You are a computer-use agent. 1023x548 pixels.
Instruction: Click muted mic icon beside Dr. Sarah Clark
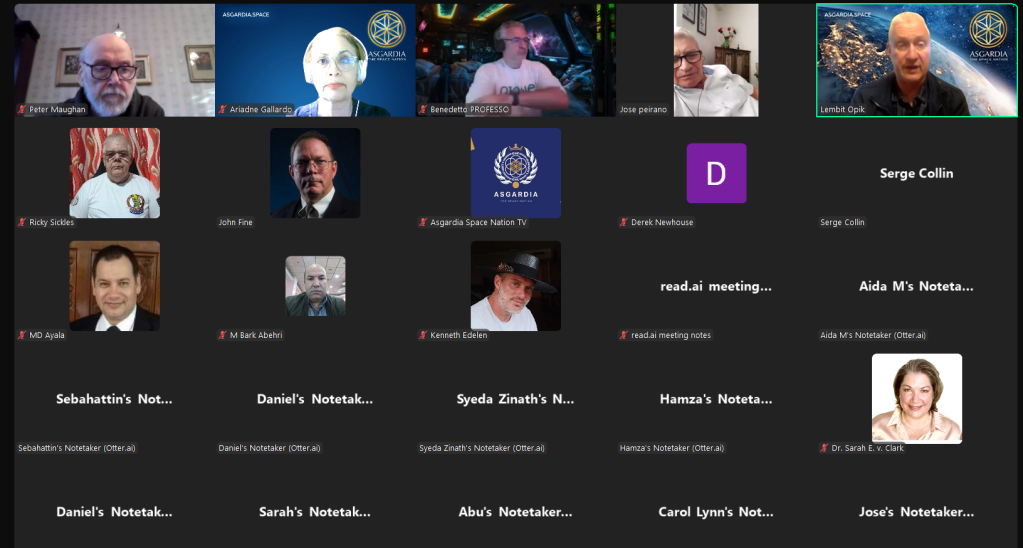(824, 448)
